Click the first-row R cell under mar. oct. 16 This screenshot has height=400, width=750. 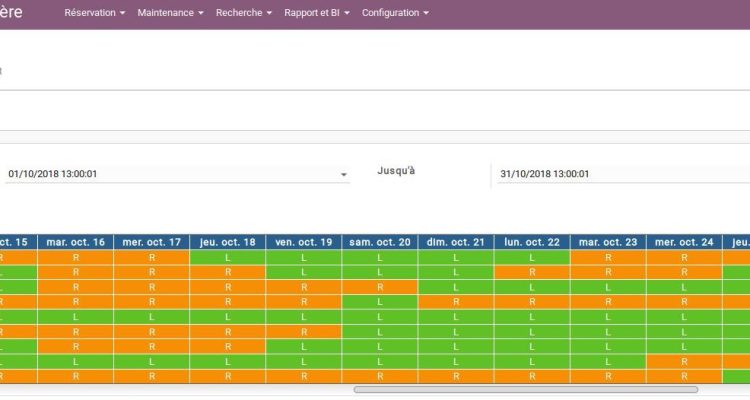coord(76,257)
